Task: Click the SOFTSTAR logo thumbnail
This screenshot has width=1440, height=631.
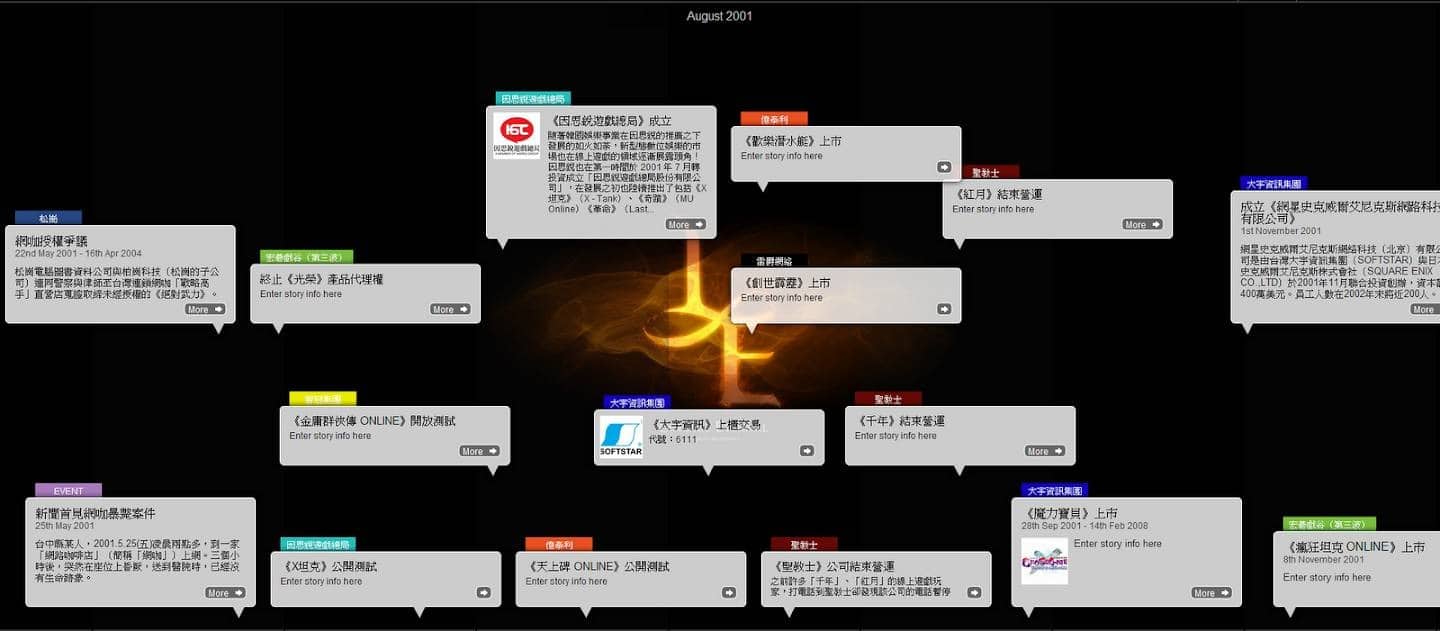Action: [621, 437]
